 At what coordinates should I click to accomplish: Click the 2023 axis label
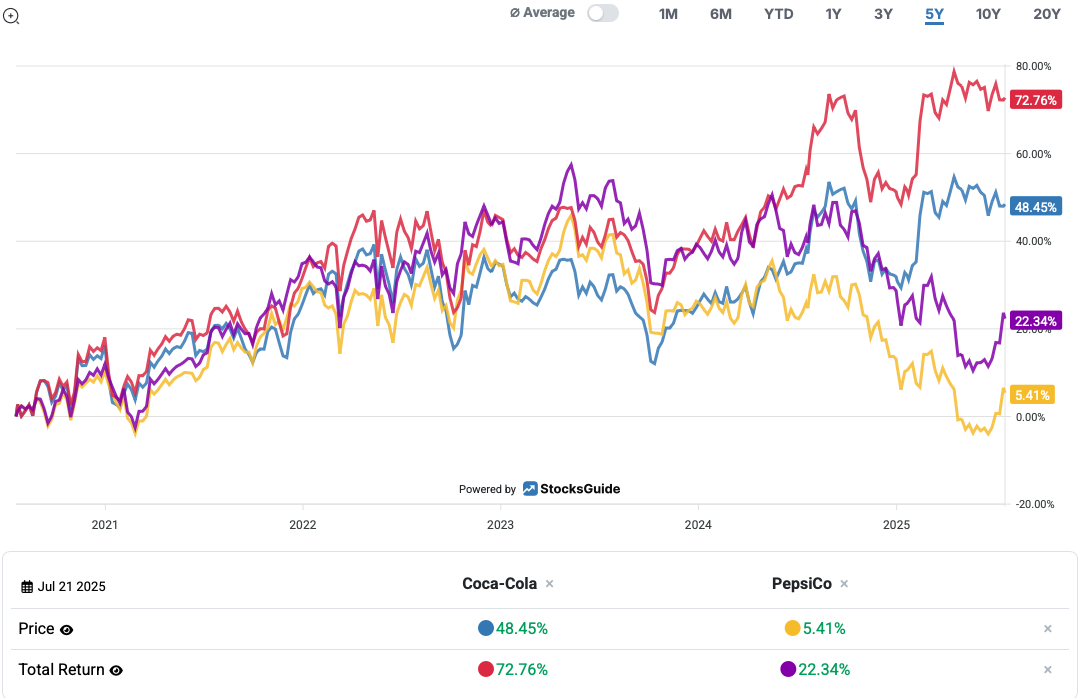coord(500,525)
